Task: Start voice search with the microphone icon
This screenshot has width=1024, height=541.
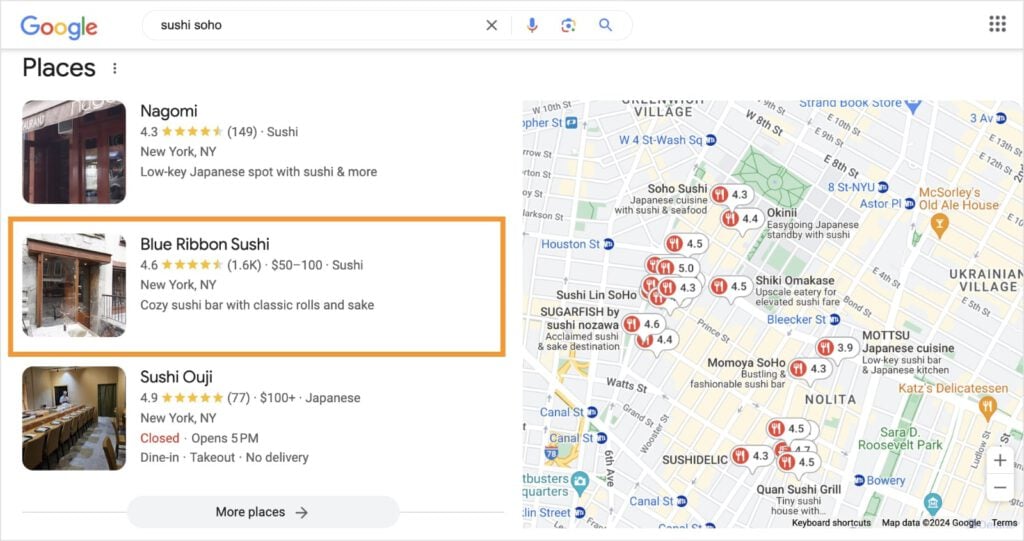Action: tap(532, 25)
